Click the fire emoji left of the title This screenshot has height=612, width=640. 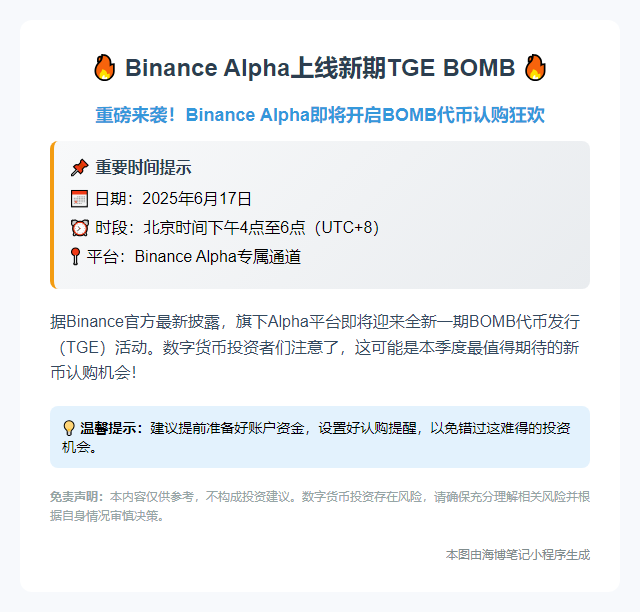[x=104, y=68]
